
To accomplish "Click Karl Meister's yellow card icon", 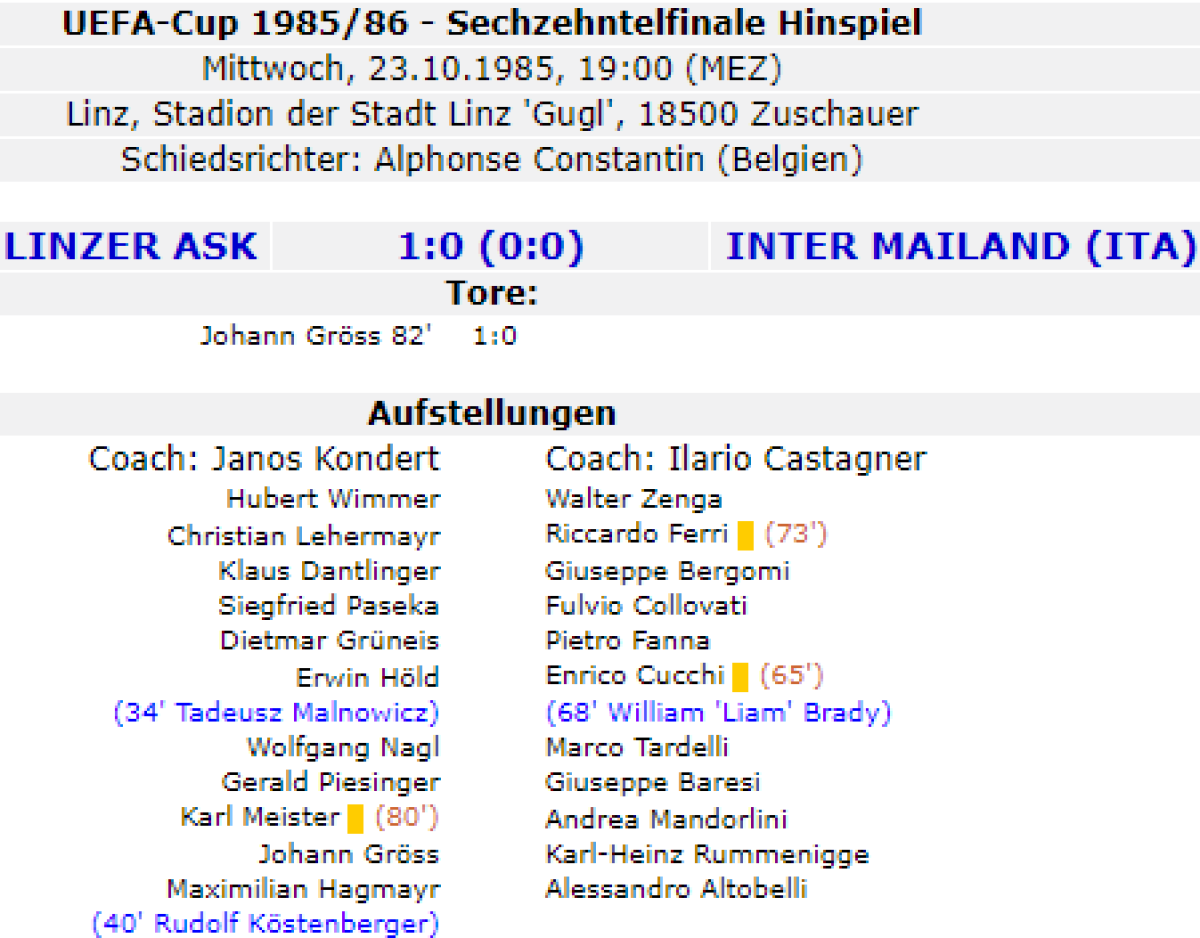I will pos(355,819).
